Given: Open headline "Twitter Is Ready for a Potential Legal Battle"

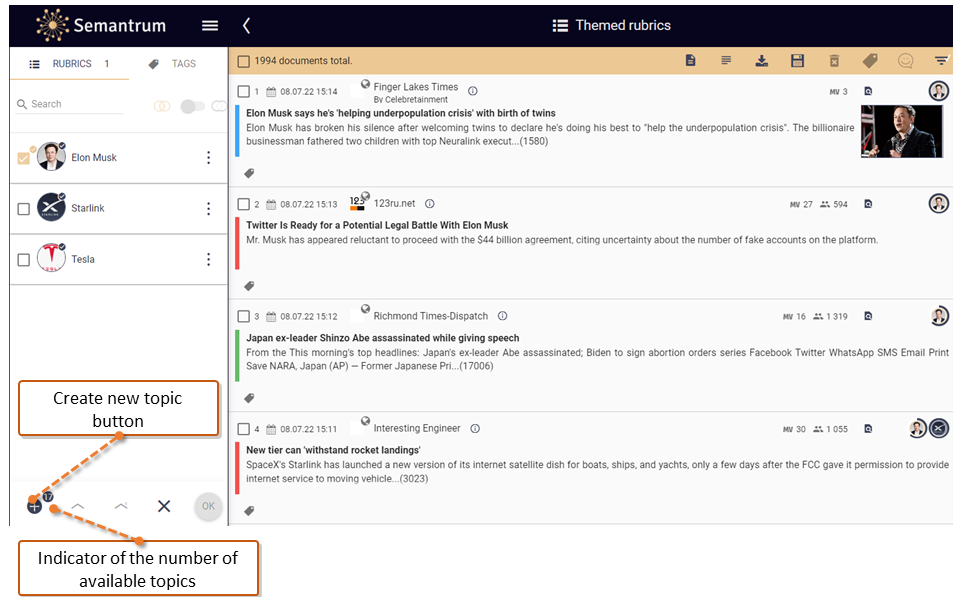Looking at the screenshot, I should click(x=377, y=225).
